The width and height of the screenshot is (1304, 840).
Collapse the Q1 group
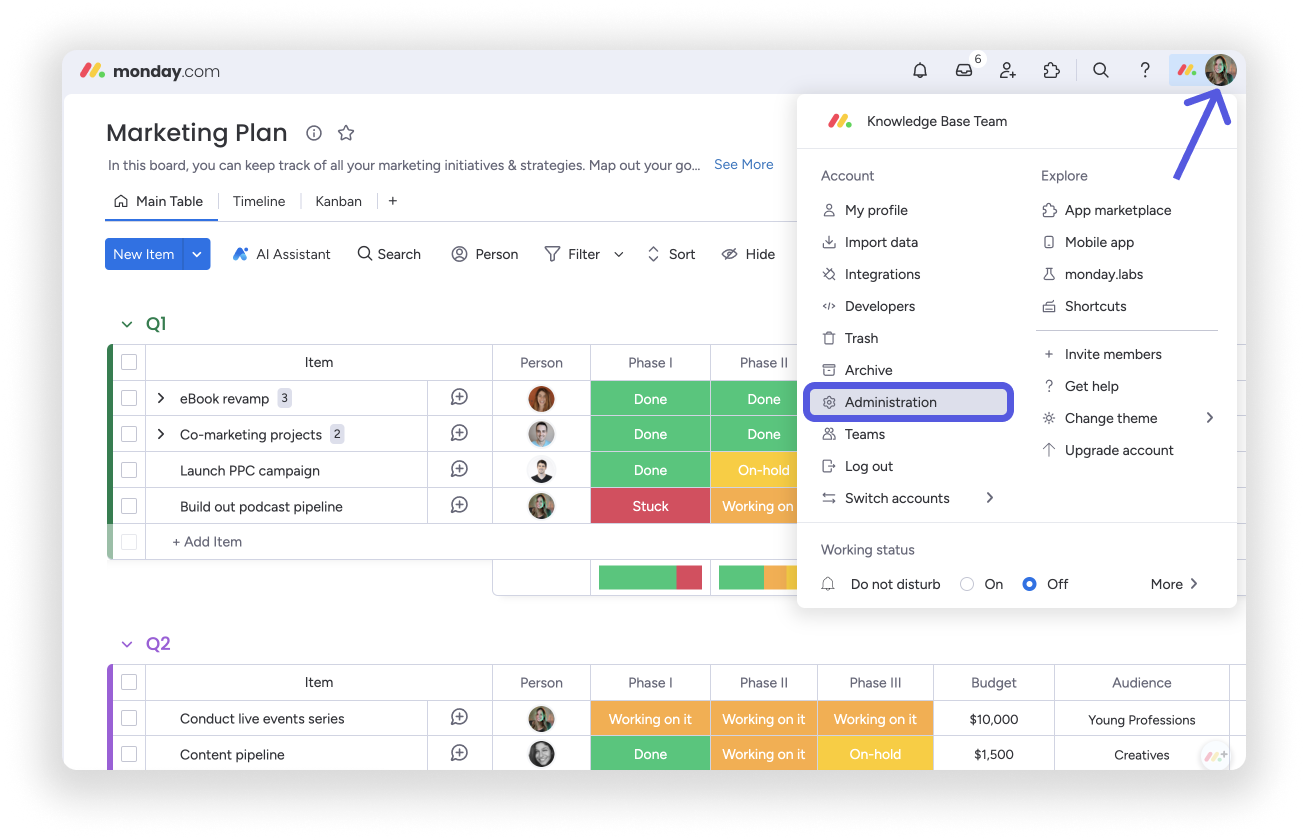tap(127, 324)
